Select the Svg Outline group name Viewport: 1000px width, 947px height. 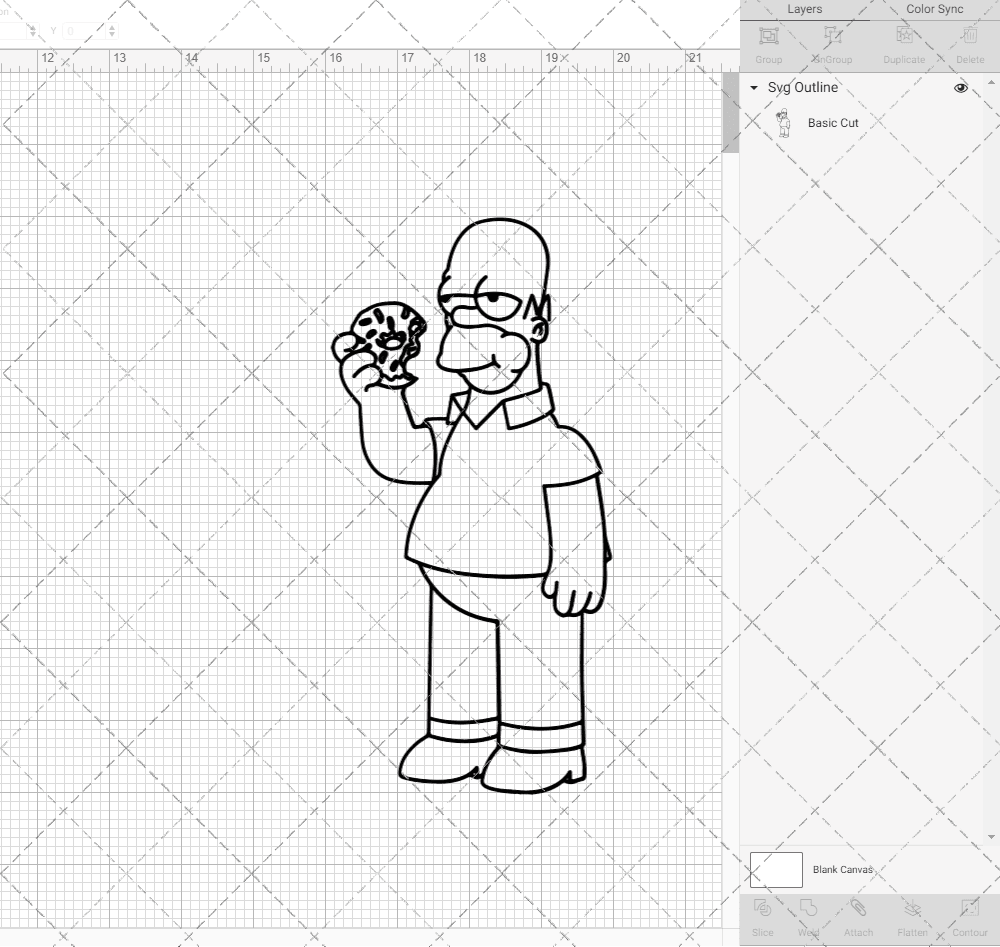pos(802,88)
